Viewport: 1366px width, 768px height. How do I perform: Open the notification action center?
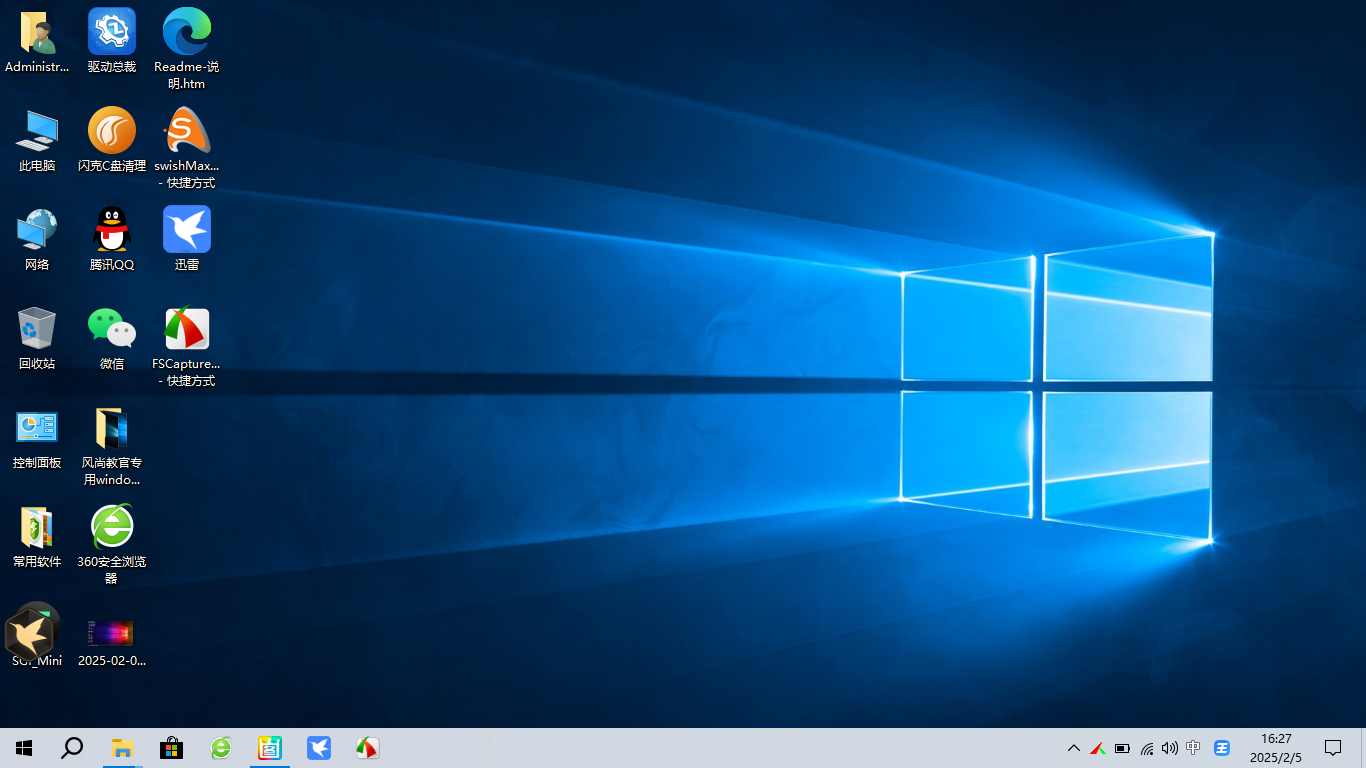coord(1333,748)
